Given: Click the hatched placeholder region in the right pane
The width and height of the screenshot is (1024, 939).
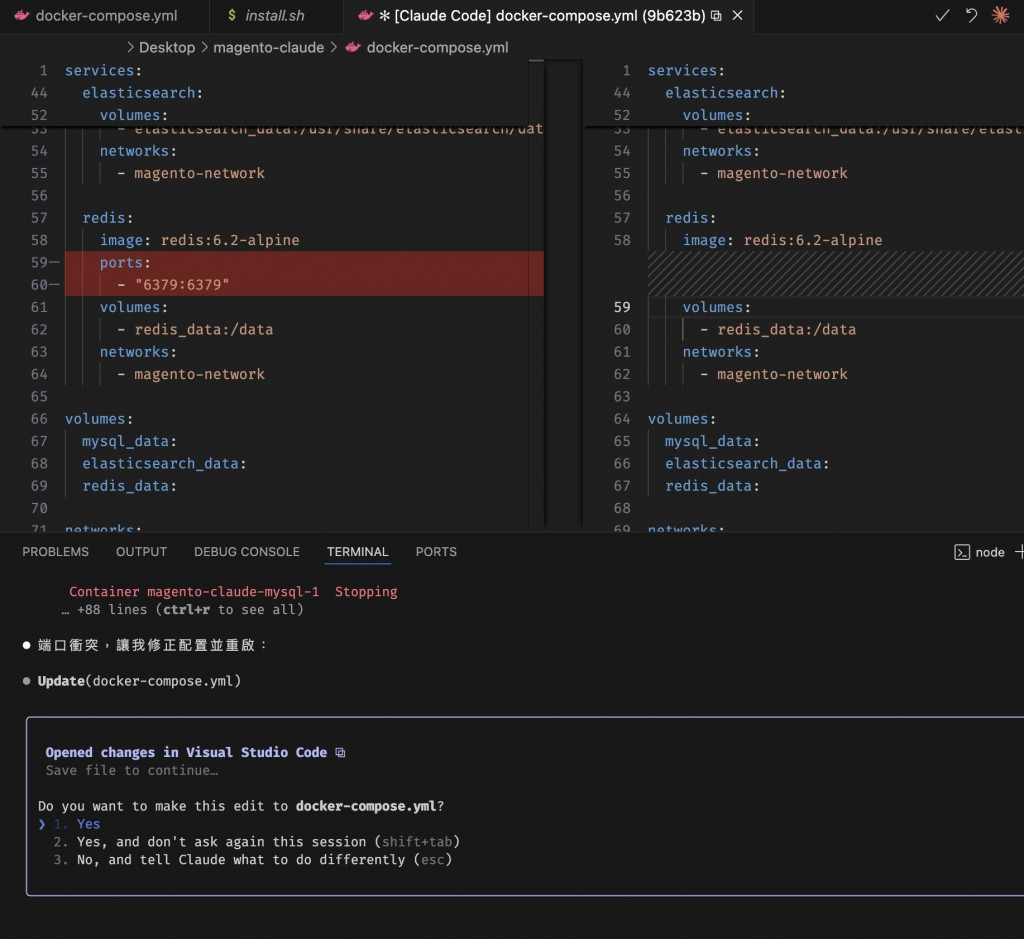Looking at the screenshot, I should pyautogui.click(x=835, y=274).
